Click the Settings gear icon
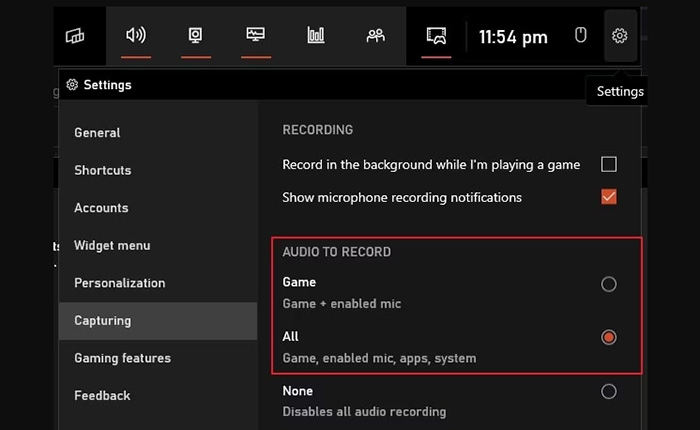 coord(620,36)
